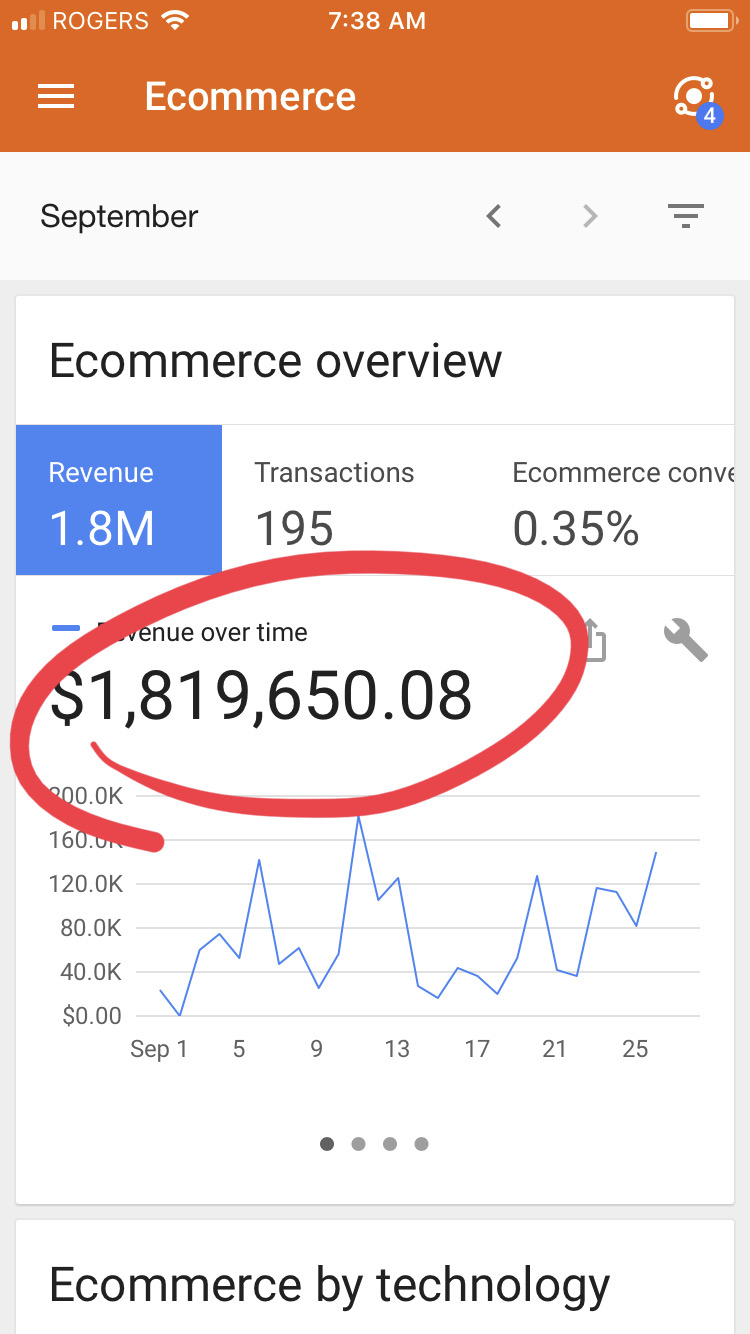Tap the Ecommerce overview card heading
This screenshot has width=750, height=1334.
click(275, 360)
